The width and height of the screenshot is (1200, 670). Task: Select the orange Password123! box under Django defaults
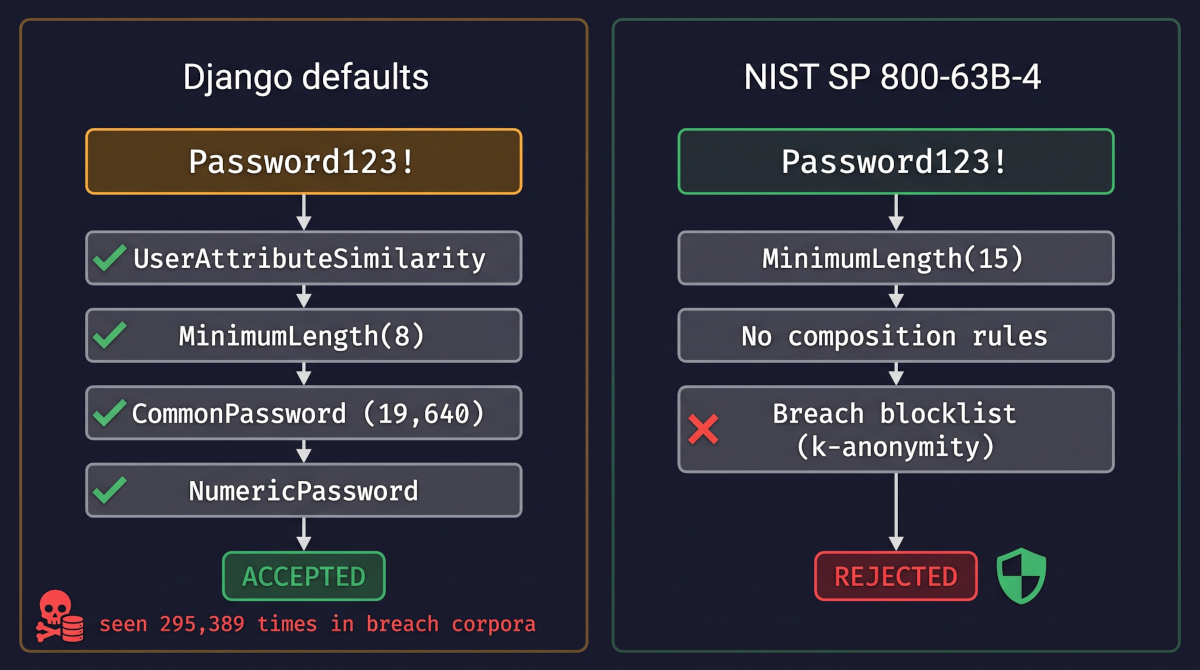click(304, 161)
